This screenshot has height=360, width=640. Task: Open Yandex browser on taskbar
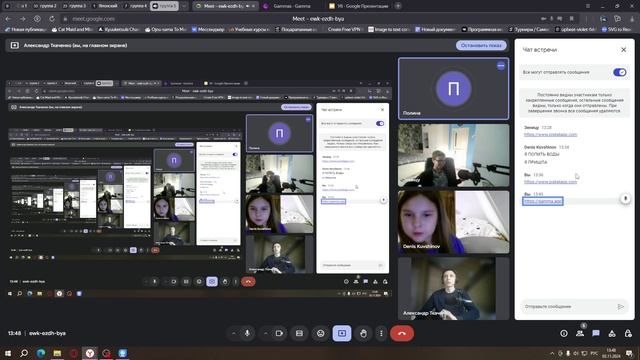click(x=90, y=353)
